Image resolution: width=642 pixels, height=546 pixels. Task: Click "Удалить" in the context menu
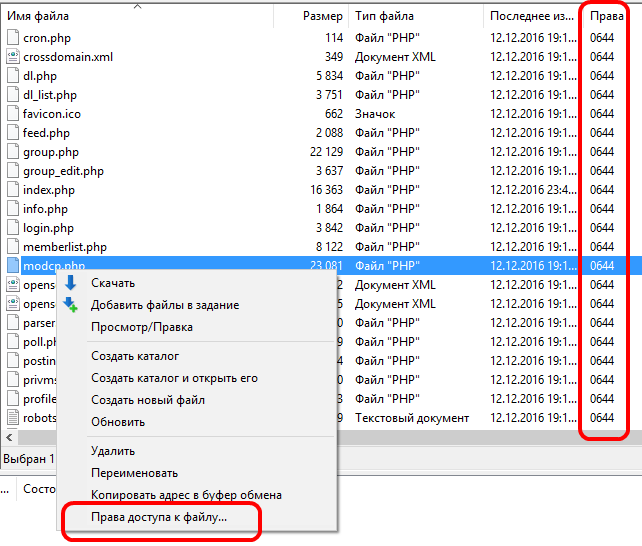(x=113, y=451)
